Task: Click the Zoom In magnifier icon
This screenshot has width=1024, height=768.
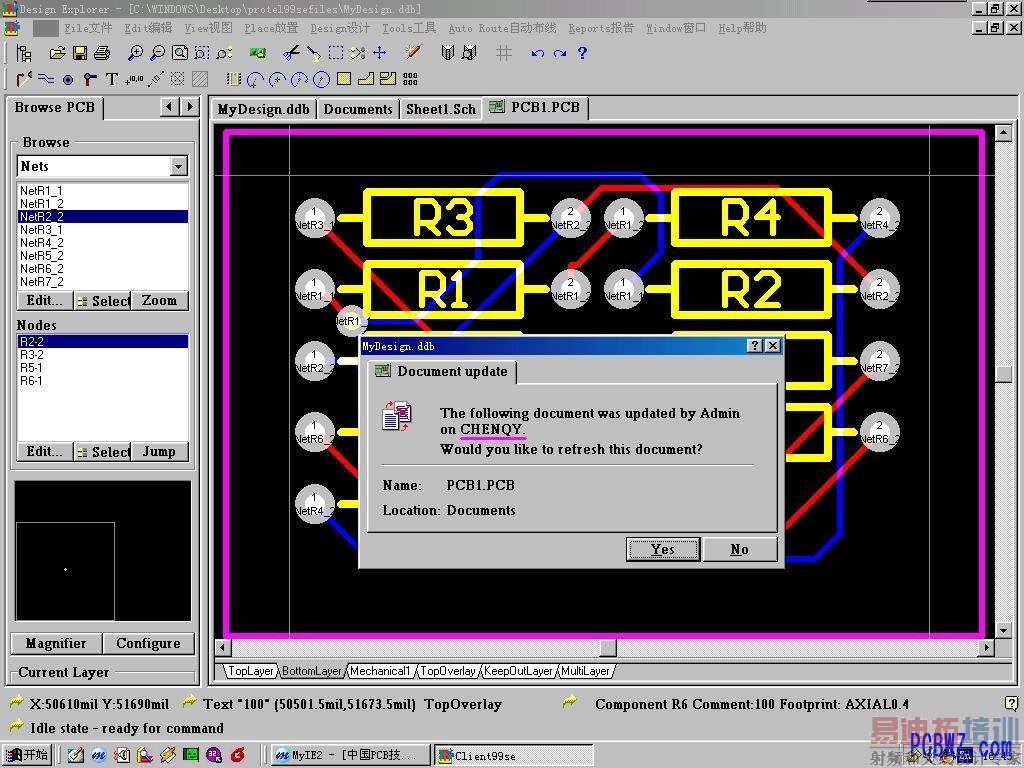Action: pos(135,53)
